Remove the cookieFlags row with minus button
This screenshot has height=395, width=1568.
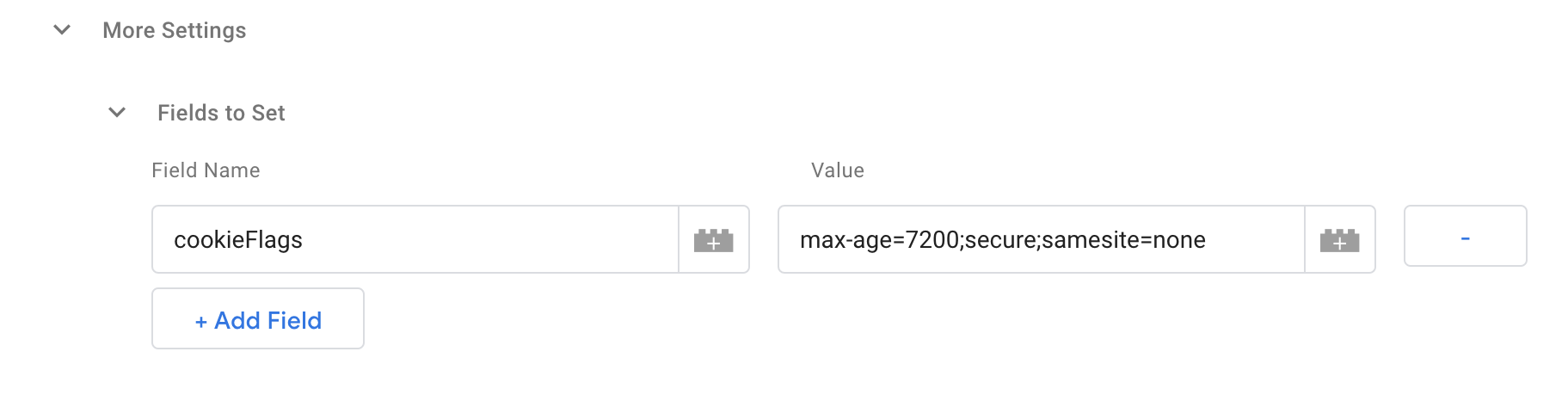[x=1466, y=236]
